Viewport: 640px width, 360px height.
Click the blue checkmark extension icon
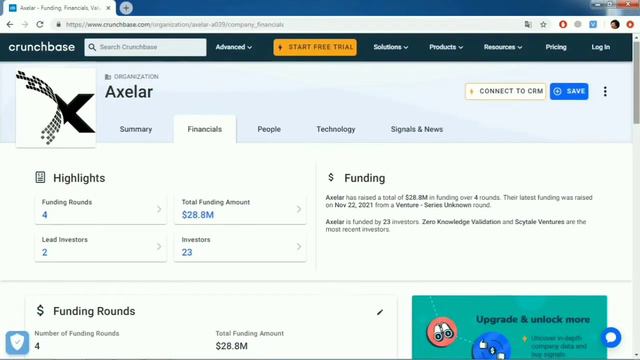click(x=593, y=24)
